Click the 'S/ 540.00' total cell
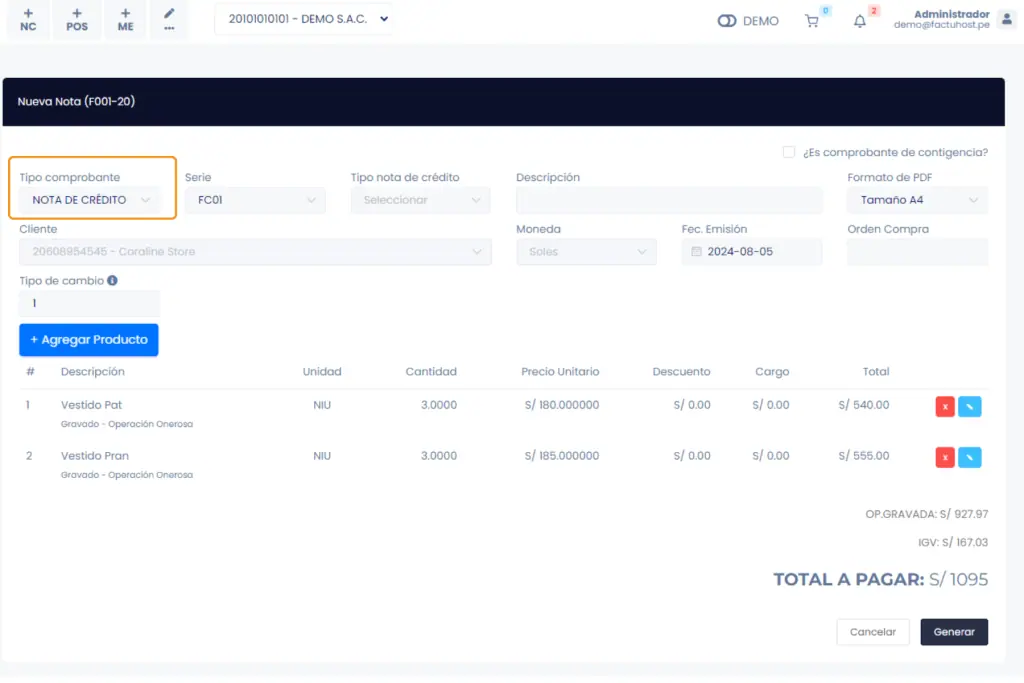The width and height of the screenshot is (1024, 683). [863, 405]
